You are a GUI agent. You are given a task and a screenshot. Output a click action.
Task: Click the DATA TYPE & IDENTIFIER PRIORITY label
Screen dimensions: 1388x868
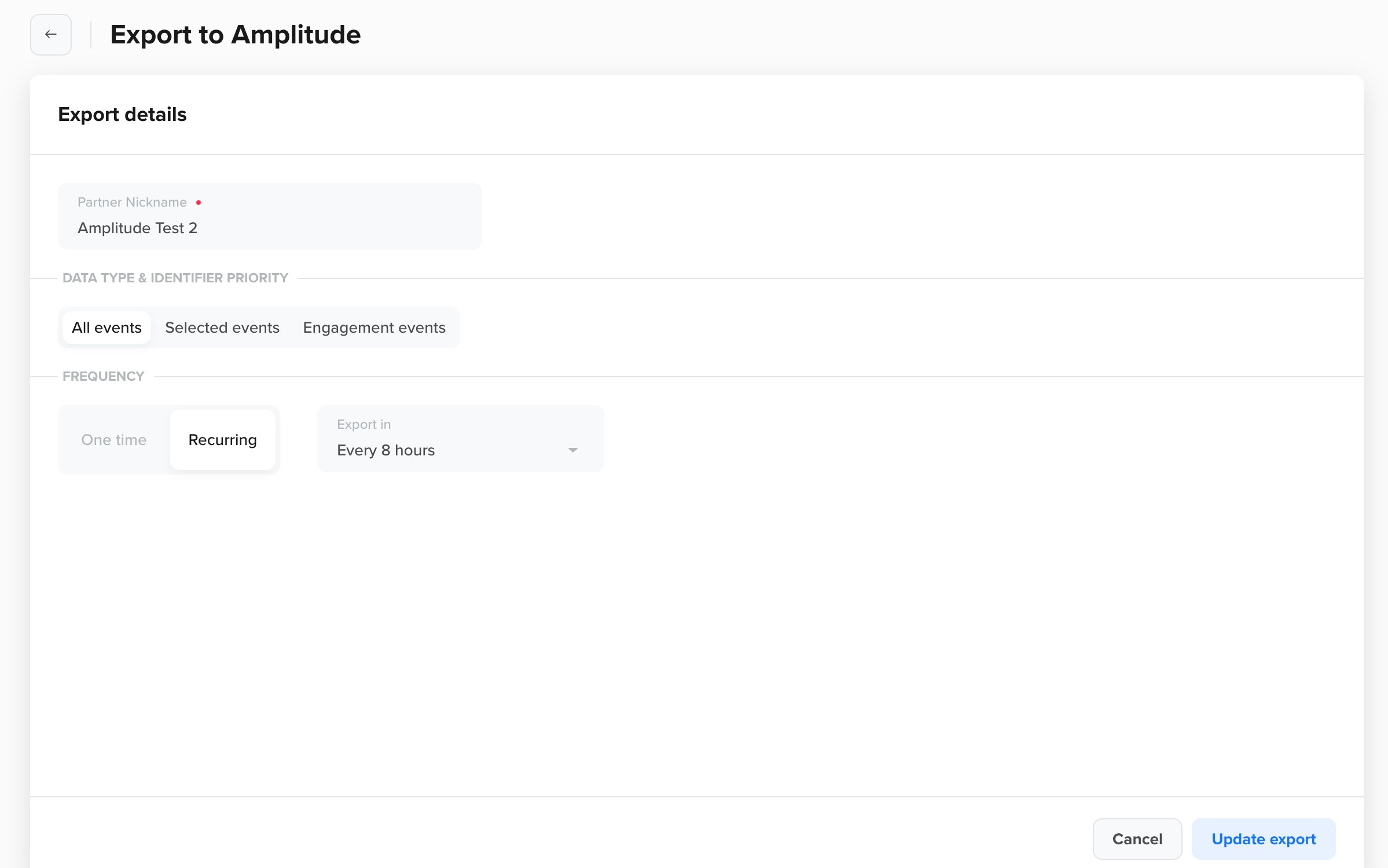point(175,278)
